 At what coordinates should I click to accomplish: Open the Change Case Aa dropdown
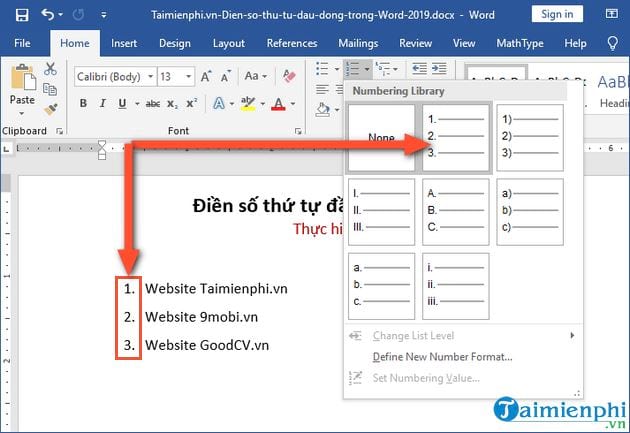pos(256,76)
